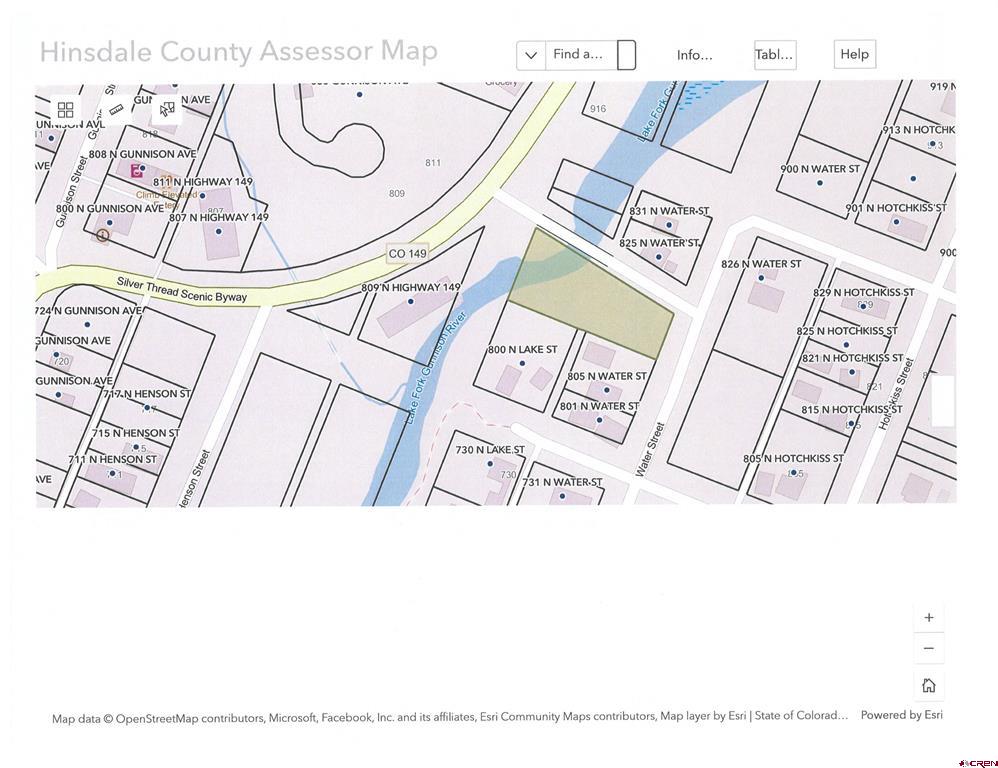Select the 825 N HOTCHKISS ST parcel label
The width and height of the screenshot is (998, 768).
click(847, 331)
